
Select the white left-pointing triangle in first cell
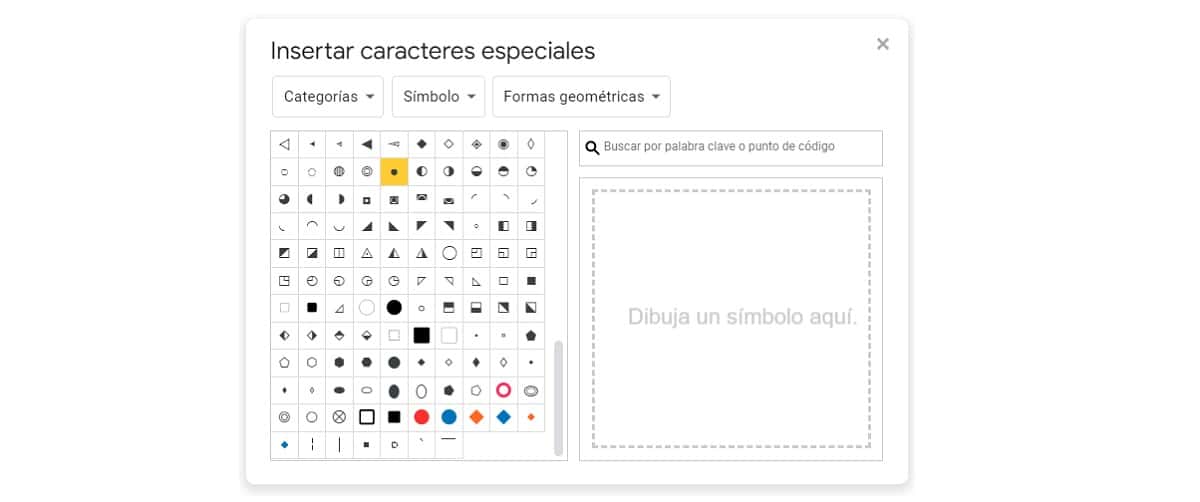click(x=285, y=144)
